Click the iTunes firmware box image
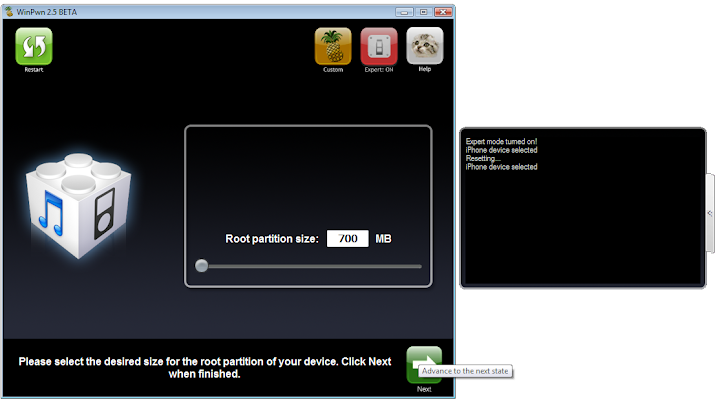720x402 pixels. [x=79, y=205]
